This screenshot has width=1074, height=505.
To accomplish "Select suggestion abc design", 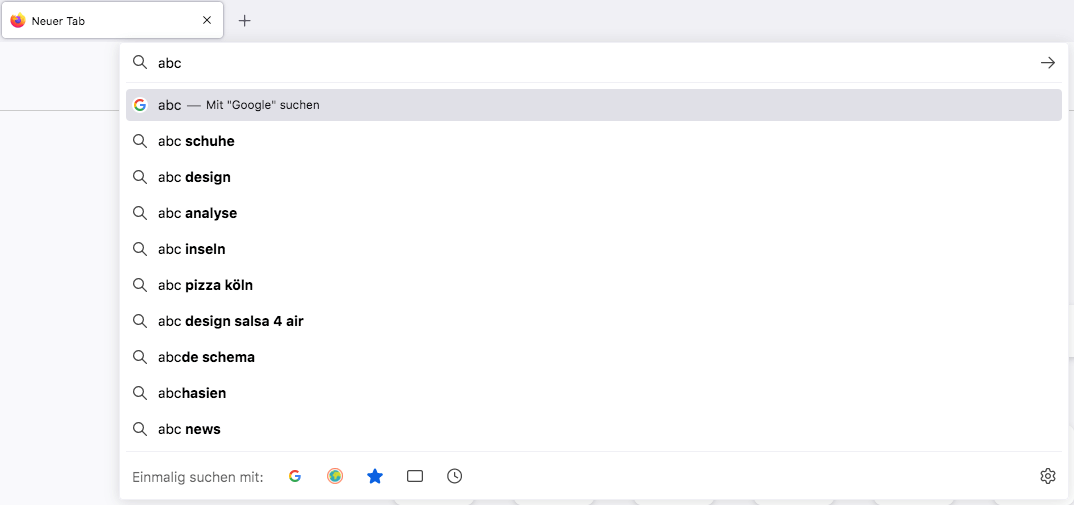I will (594, 177).
